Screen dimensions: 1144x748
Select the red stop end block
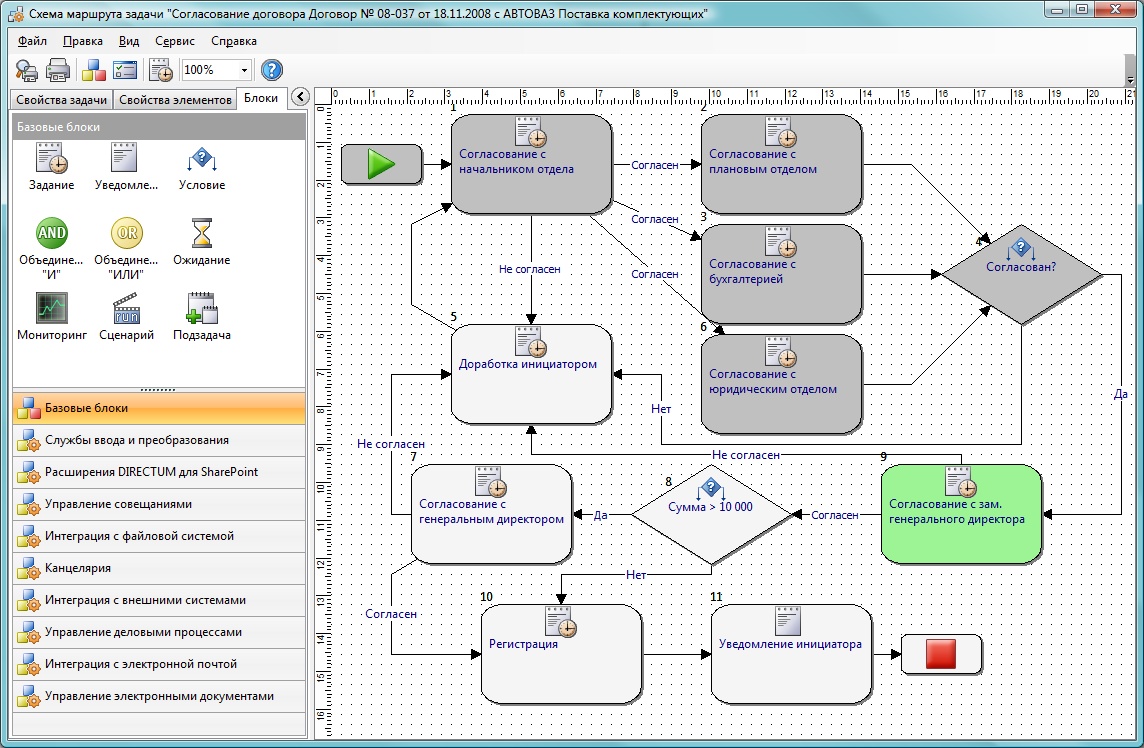coord(941,654)
